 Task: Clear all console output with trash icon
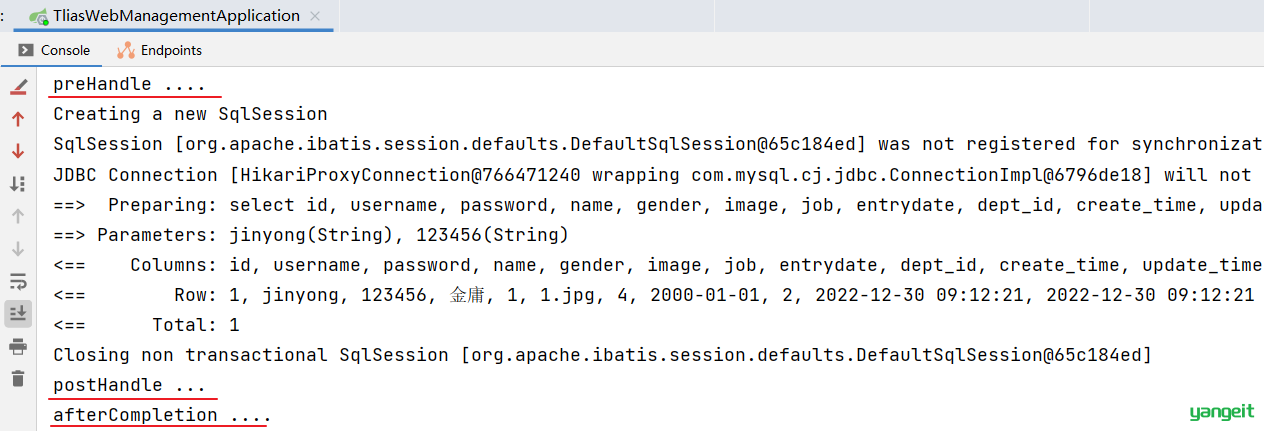(18, 378)
